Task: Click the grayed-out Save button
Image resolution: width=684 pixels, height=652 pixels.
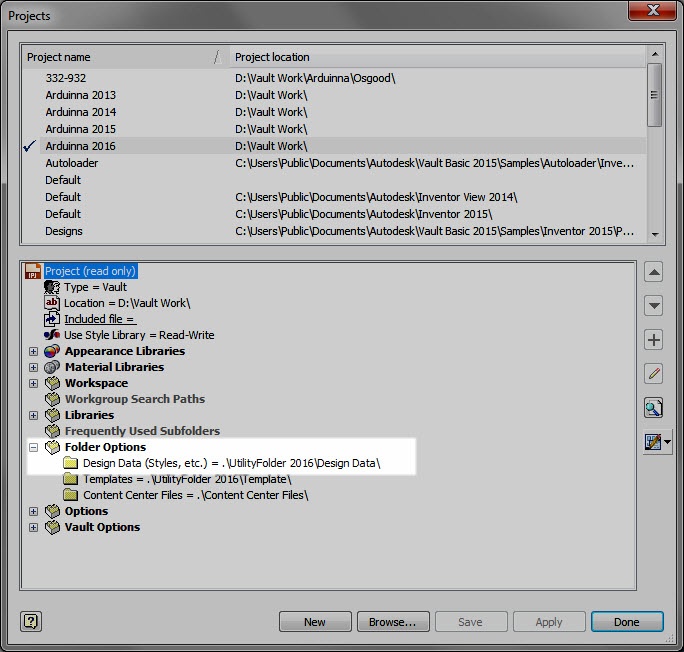Action: point(471,621)
